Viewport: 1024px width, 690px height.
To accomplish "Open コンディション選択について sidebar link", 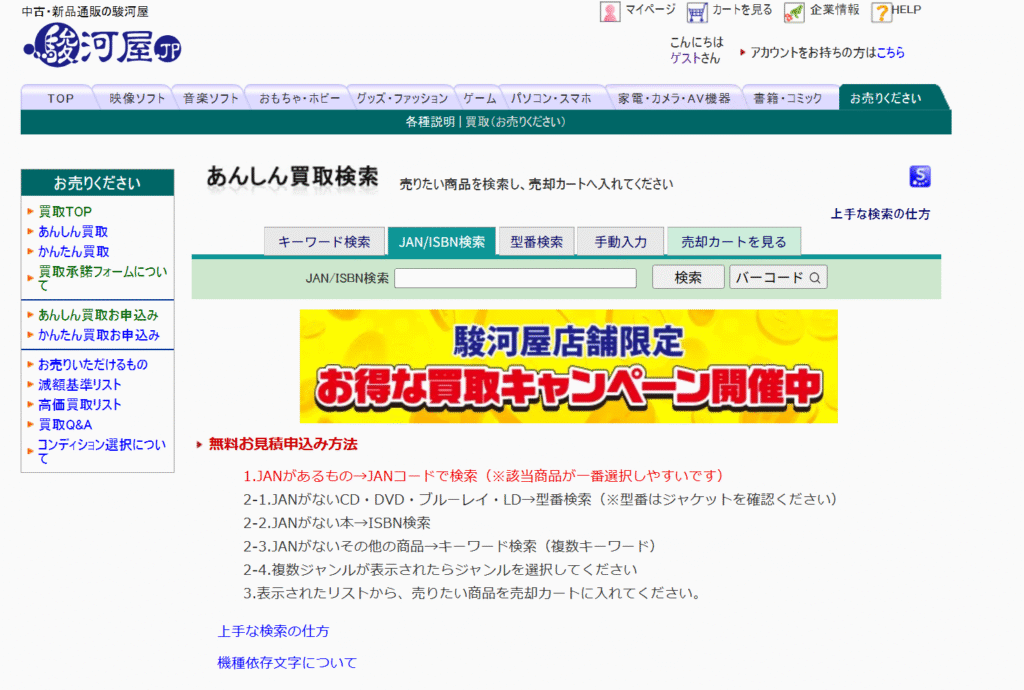I will click(101, 451).
